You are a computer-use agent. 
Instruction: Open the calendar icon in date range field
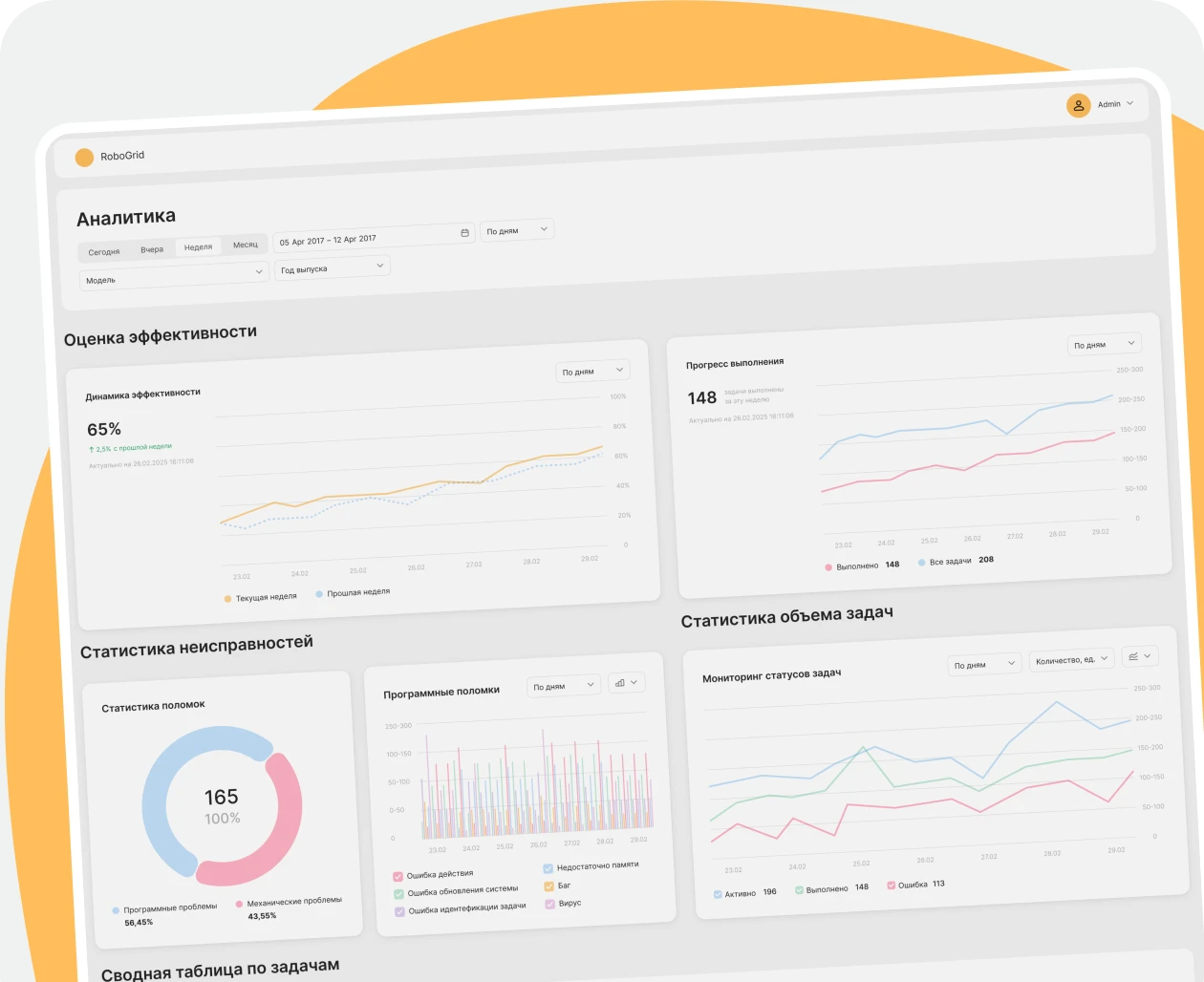(465, 232)
